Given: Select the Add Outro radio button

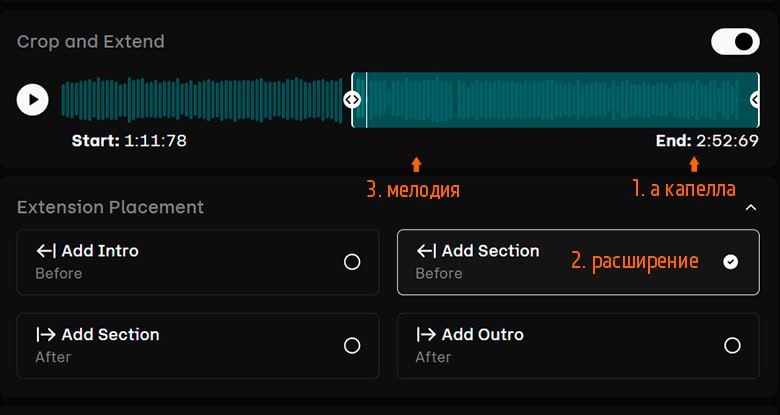Looking at the screenshot, I should click(x=732, y=345).
